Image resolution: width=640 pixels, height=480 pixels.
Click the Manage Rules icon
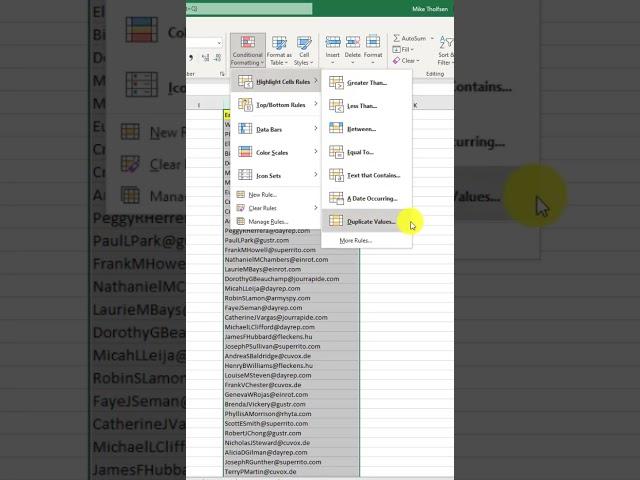pos(241,222)
